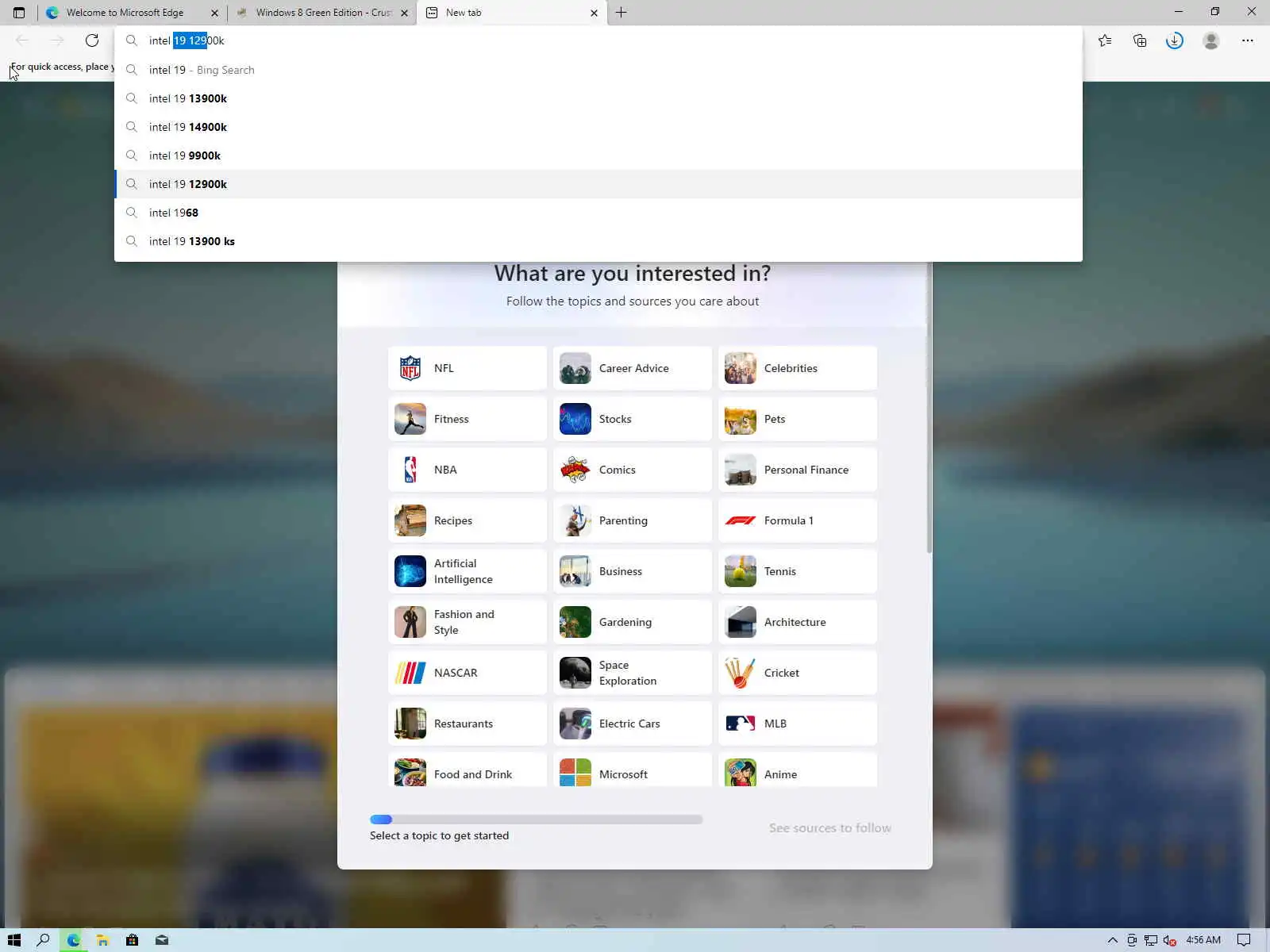Pick the Parenting topic card
The height and width of the screenshot is (952, 1270).
coord(633,520)
